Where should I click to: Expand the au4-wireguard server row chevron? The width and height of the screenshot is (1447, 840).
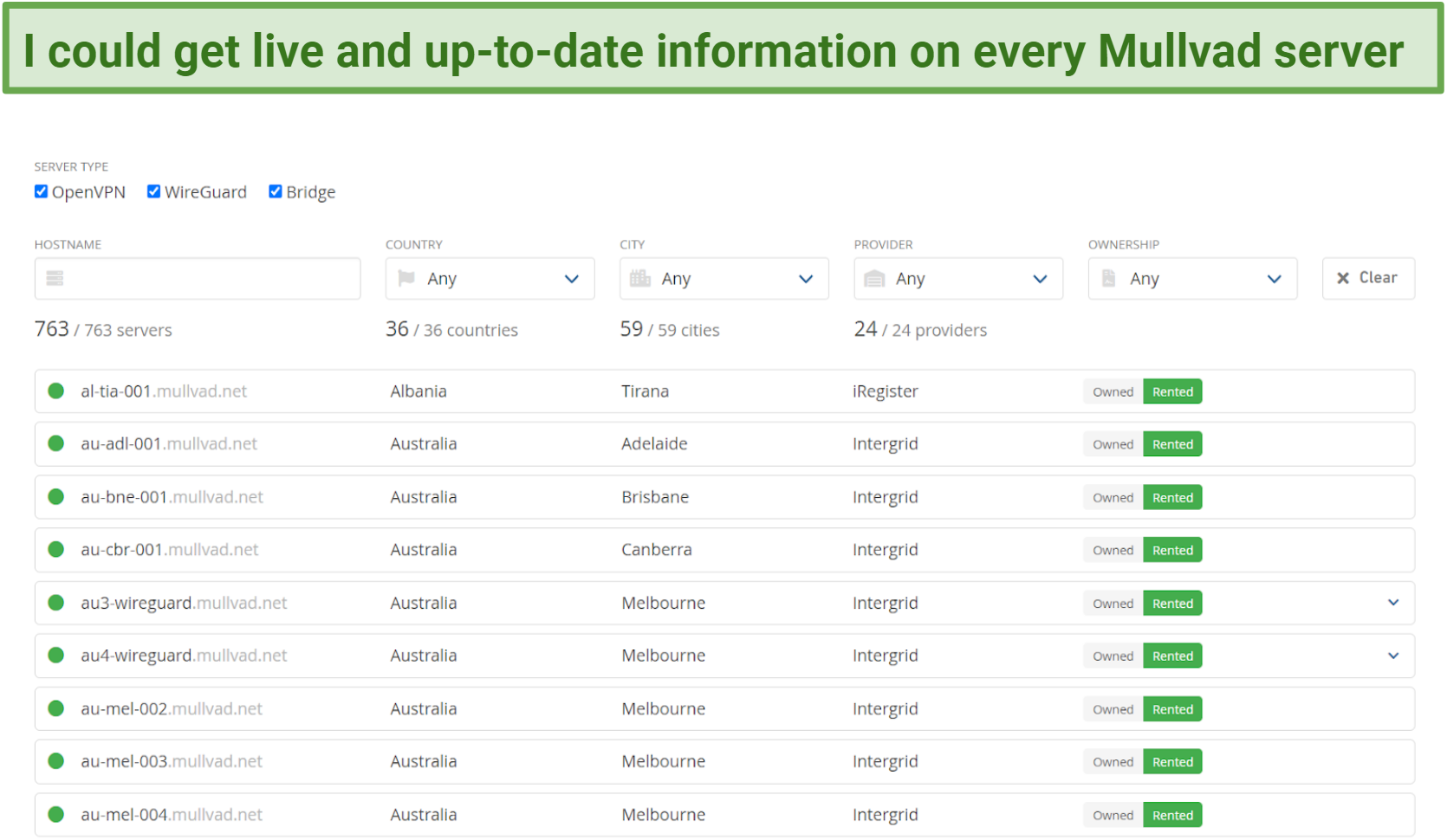click(1393, 656)
